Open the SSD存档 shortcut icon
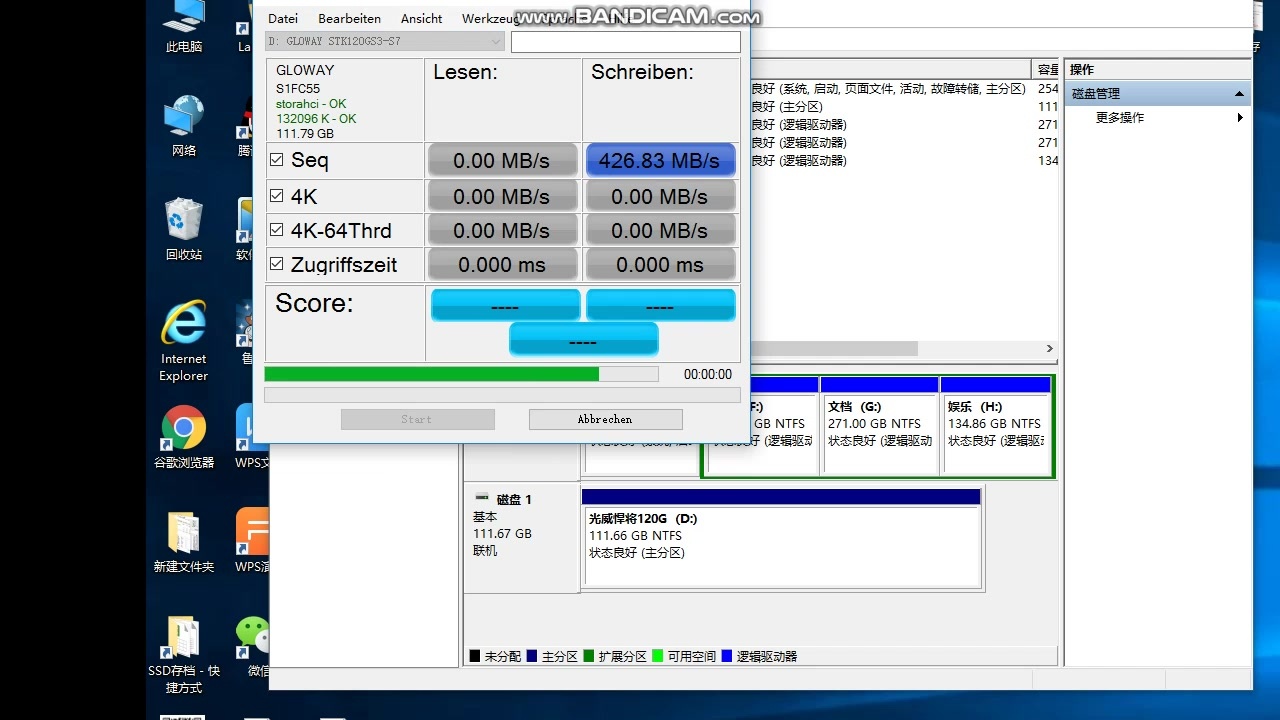1280x720 pixels. coord(184,655)
